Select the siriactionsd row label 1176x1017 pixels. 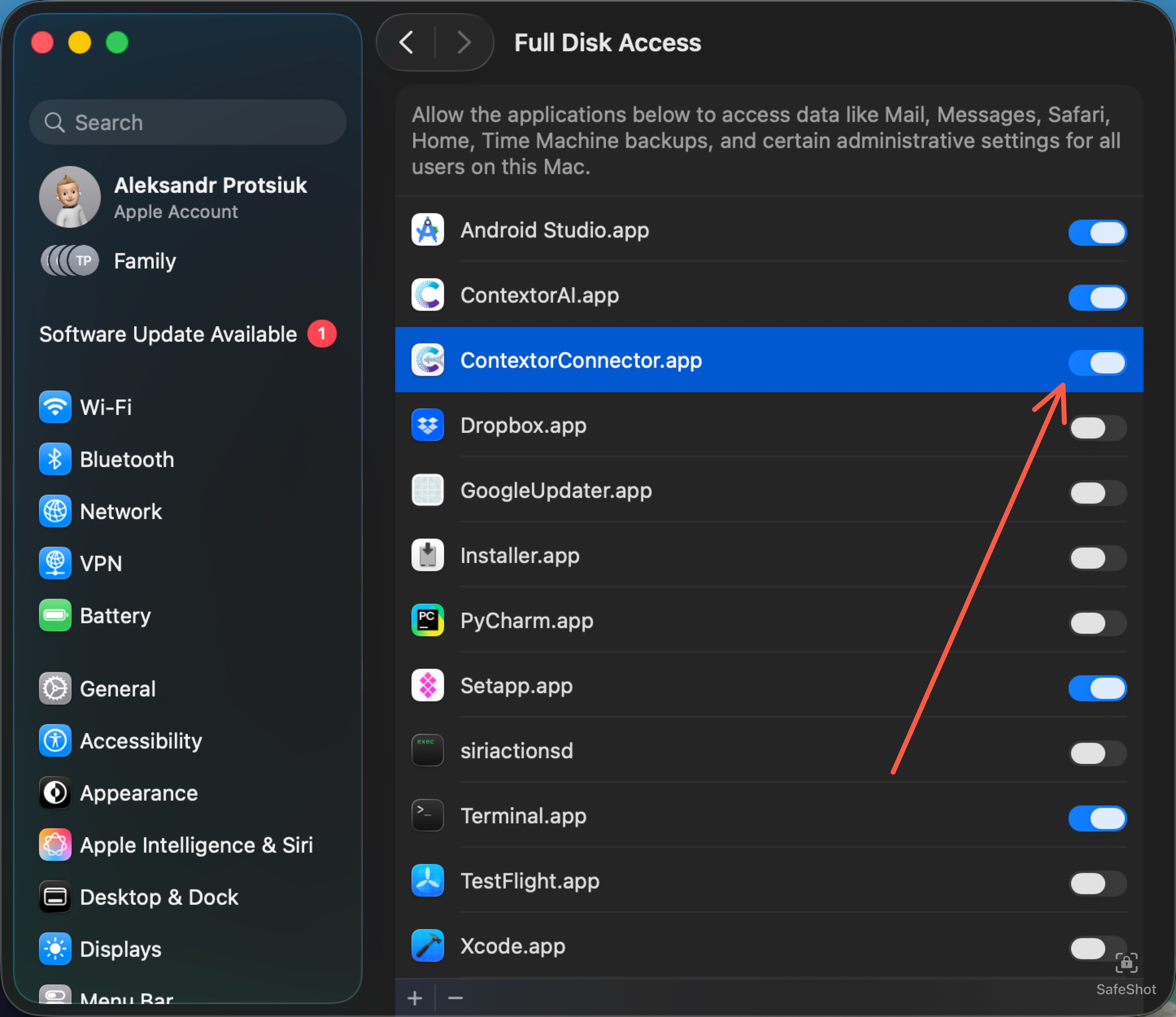516,751
